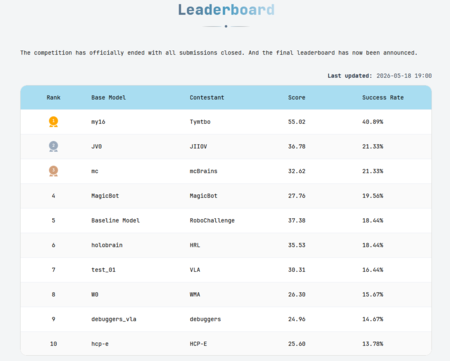Click rank number 4
This screenshot has width=450, height=361.
coord(53,196)
